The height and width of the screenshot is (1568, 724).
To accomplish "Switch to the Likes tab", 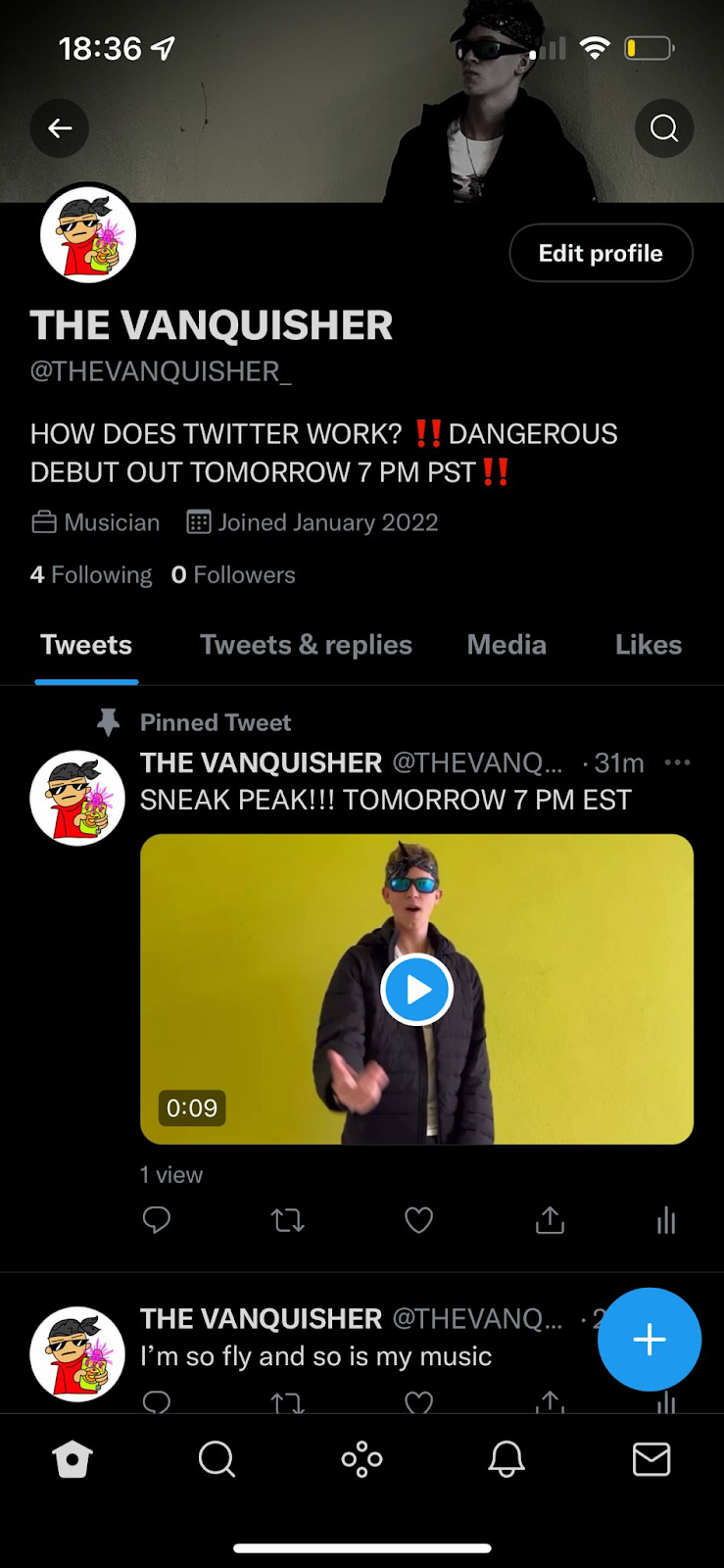I will 649,645.
